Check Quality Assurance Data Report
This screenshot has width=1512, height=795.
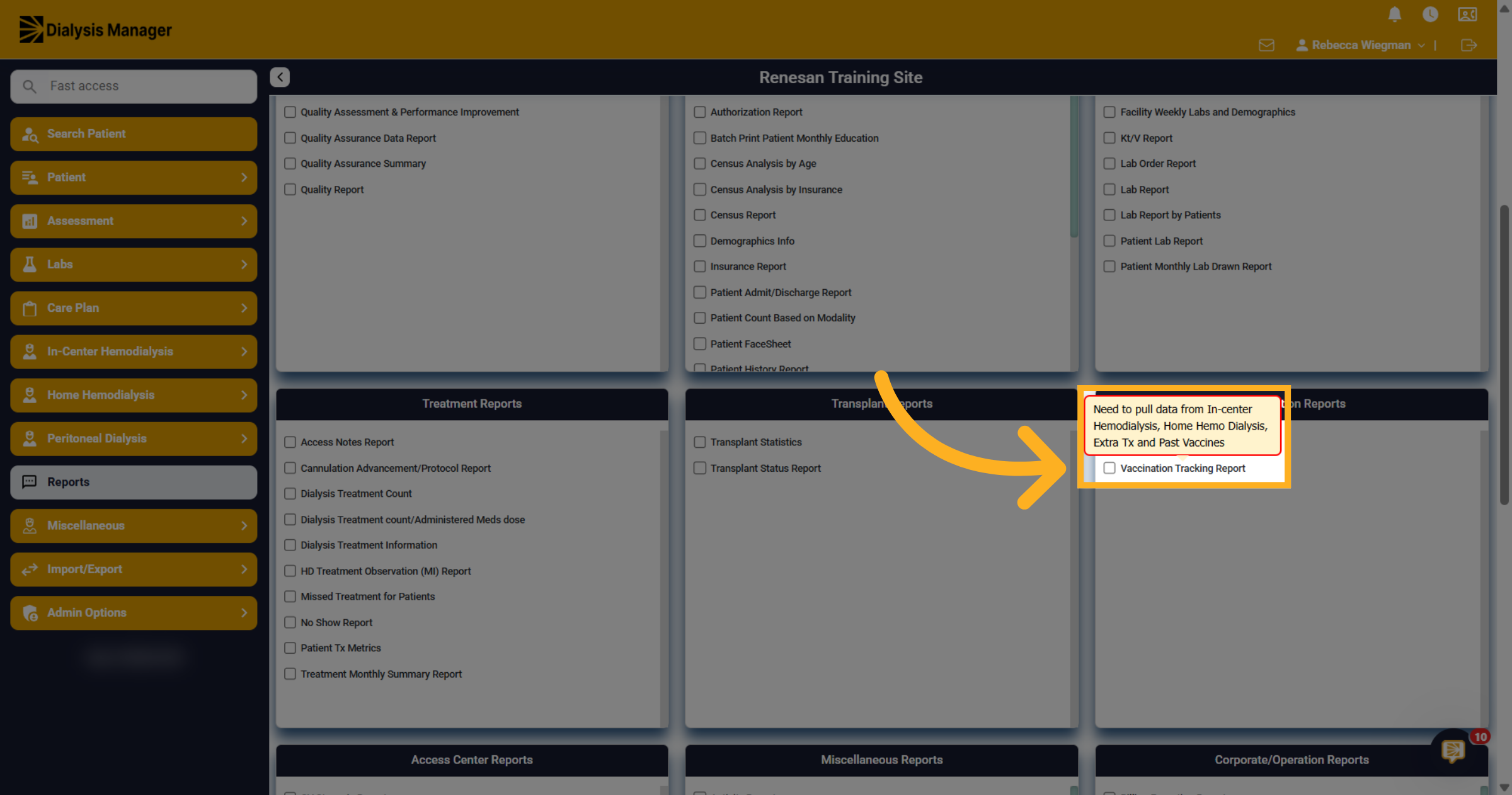290,138
